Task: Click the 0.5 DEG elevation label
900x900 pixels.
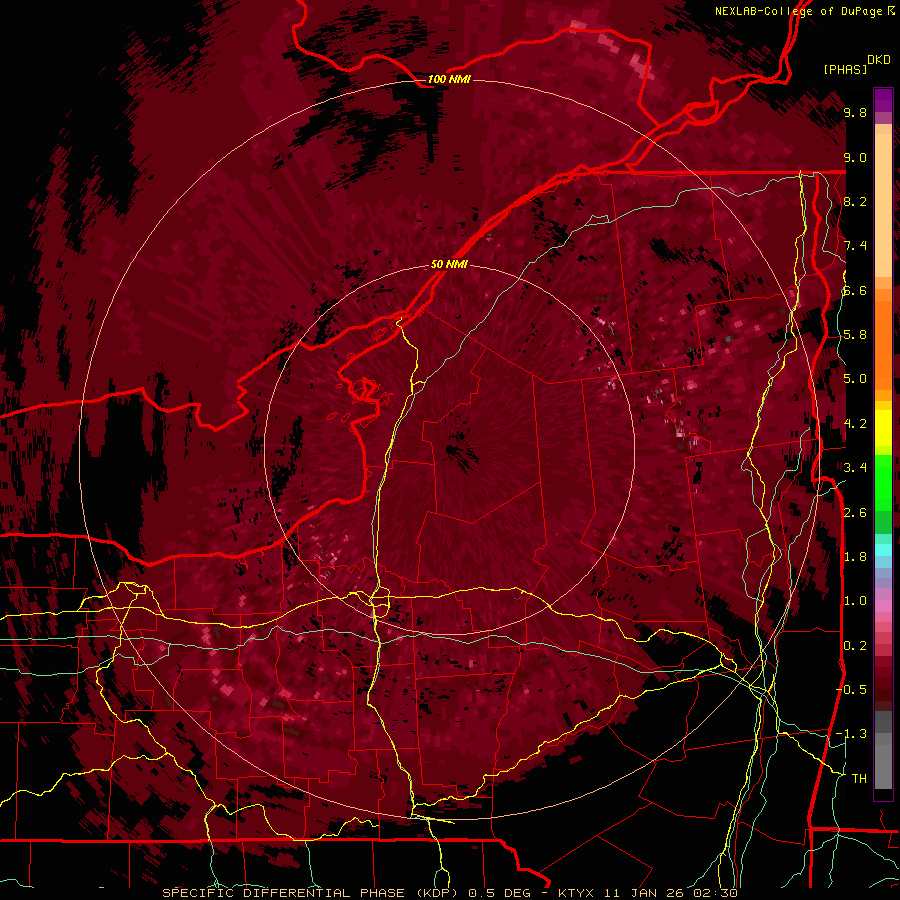Action: point(498,893)
